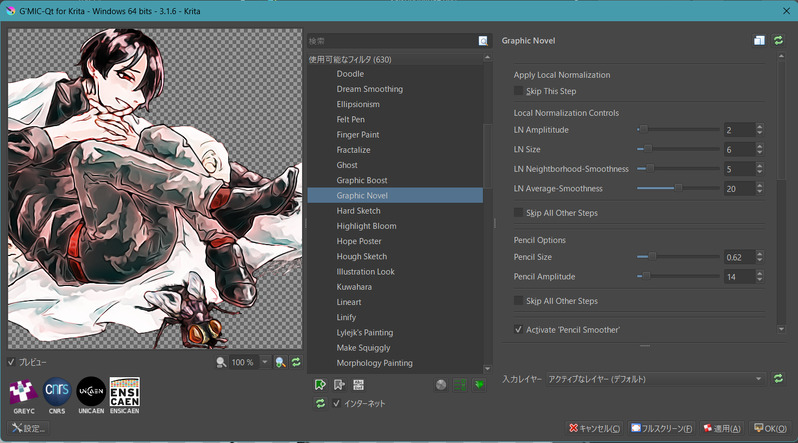Click the green reset parameters icon at top right

click(778, 41)
